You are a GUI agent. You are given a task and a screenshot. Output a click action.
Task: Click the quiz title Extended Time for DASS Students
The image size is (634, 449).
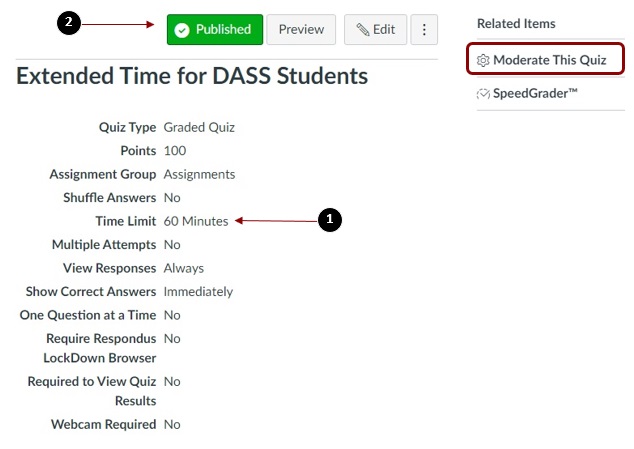click(192, 76)
